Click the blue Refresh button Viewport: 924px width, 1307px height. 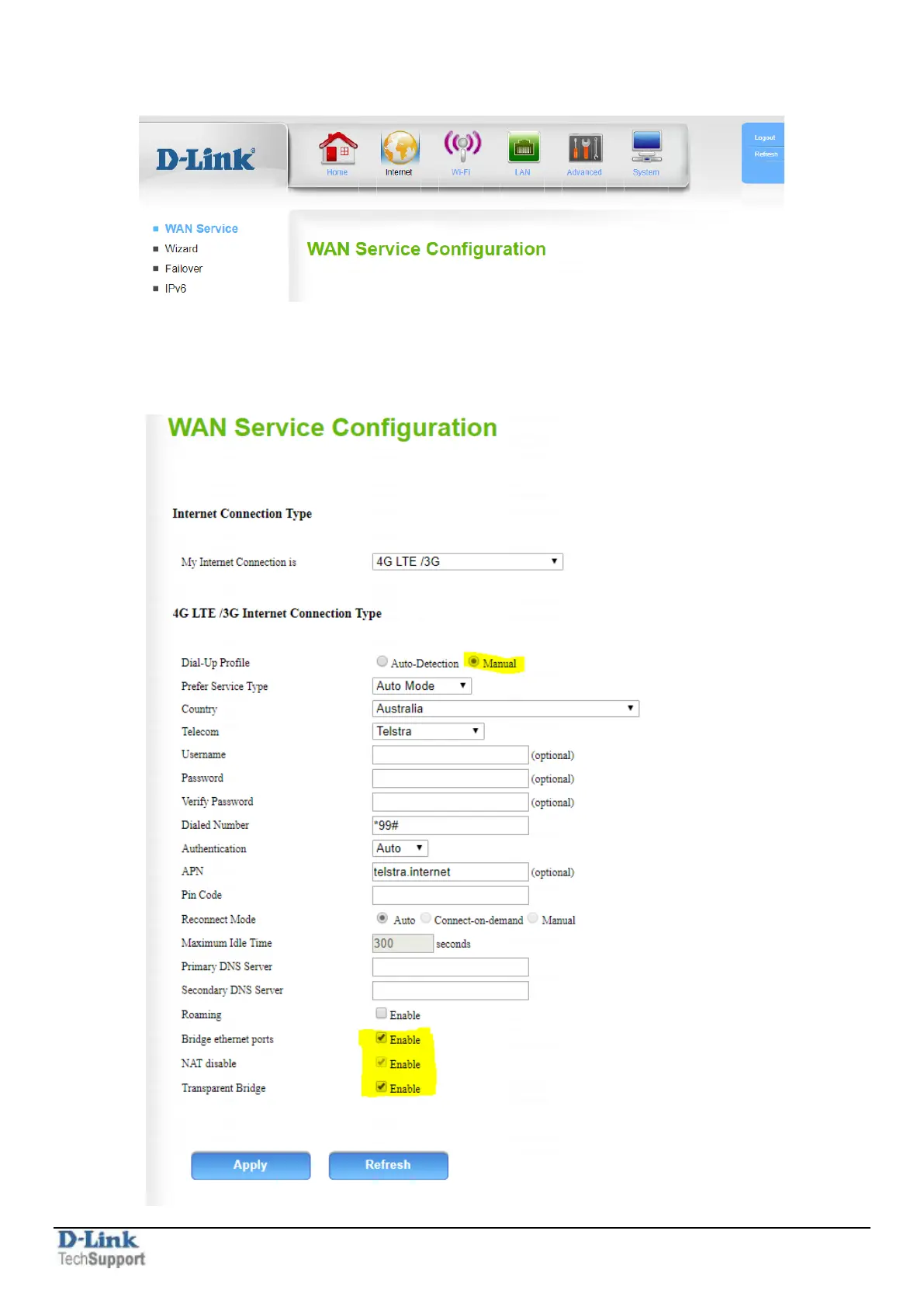pos(388,1165)
